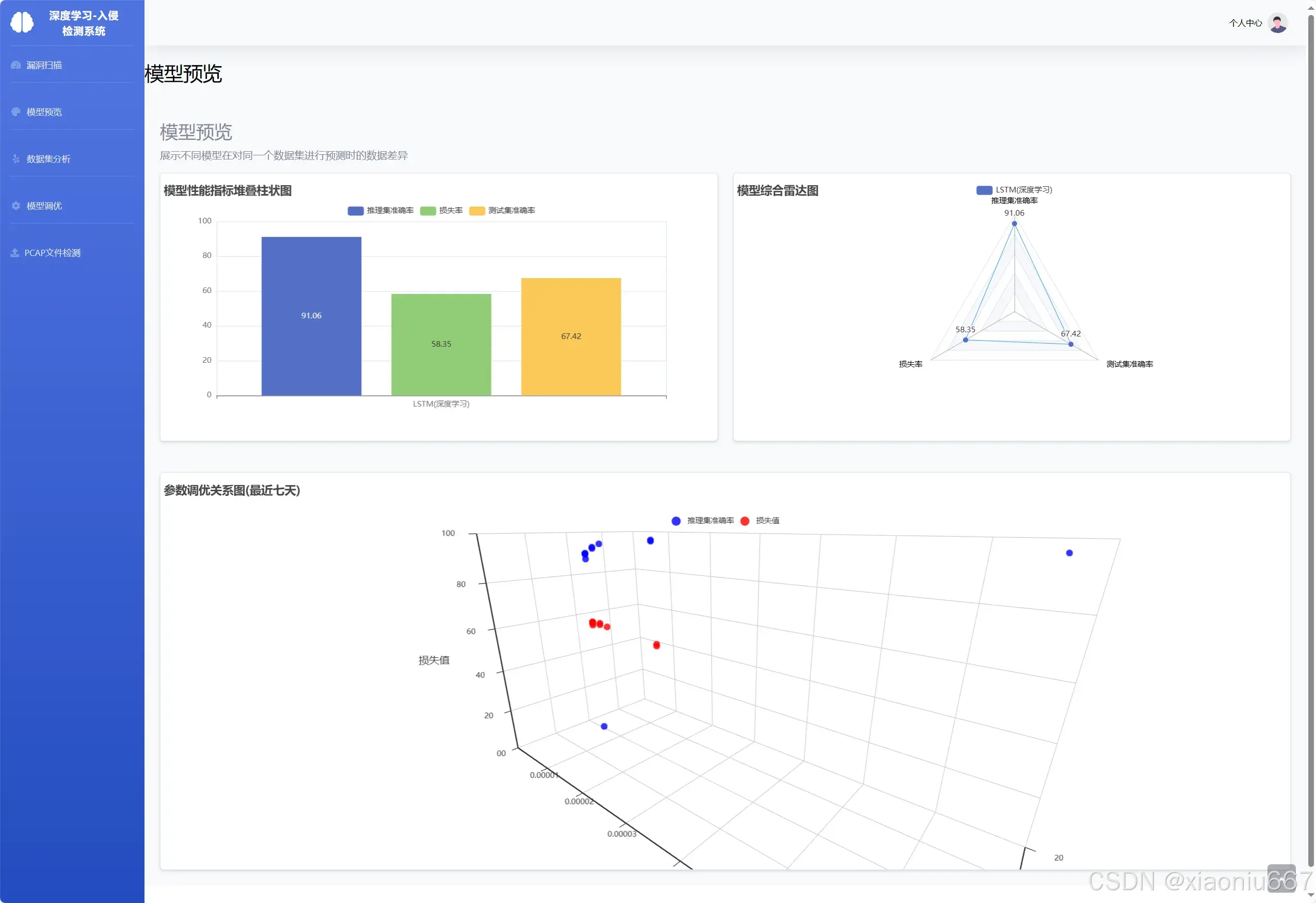Click the brain logo icon
The height and width of the screenshot is (903, 1316).
pos(22,23)
